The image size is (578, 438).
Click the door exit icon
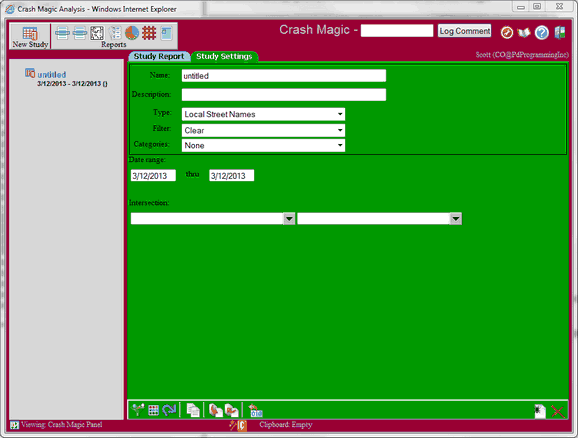click(560, 32)
